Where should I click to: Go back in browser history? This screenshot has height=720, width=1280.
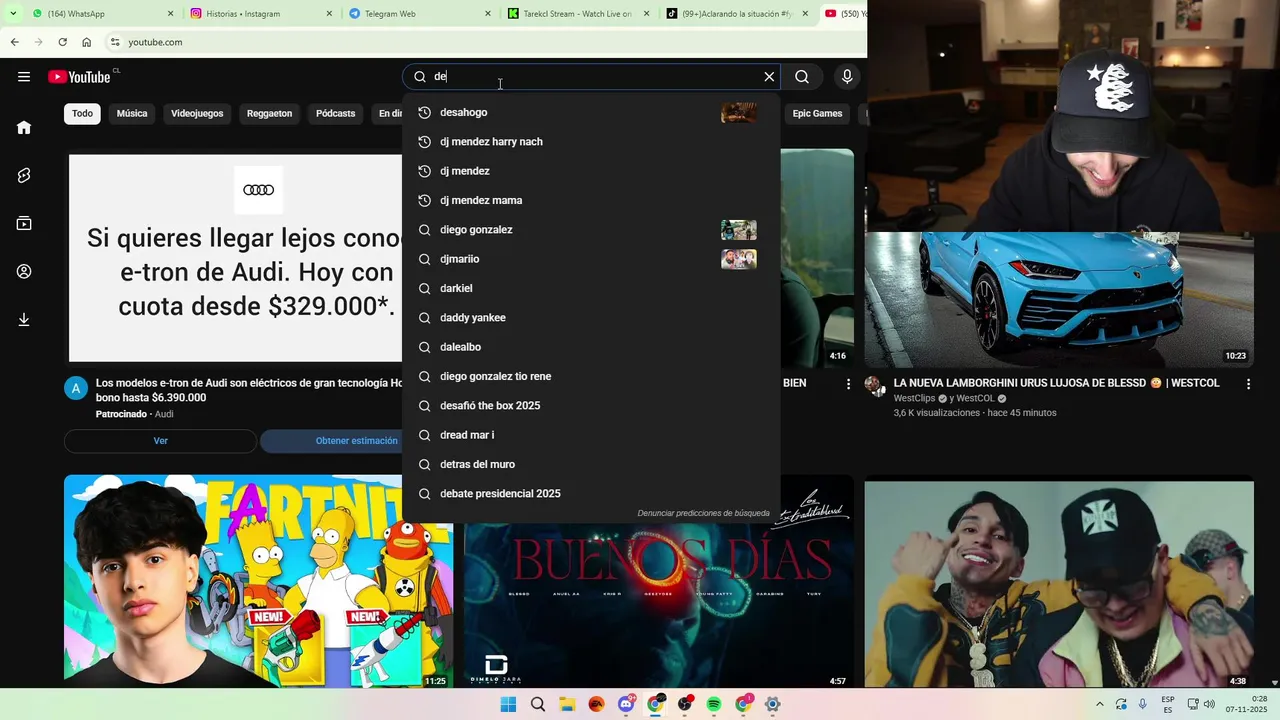click(x=14, y=42)
